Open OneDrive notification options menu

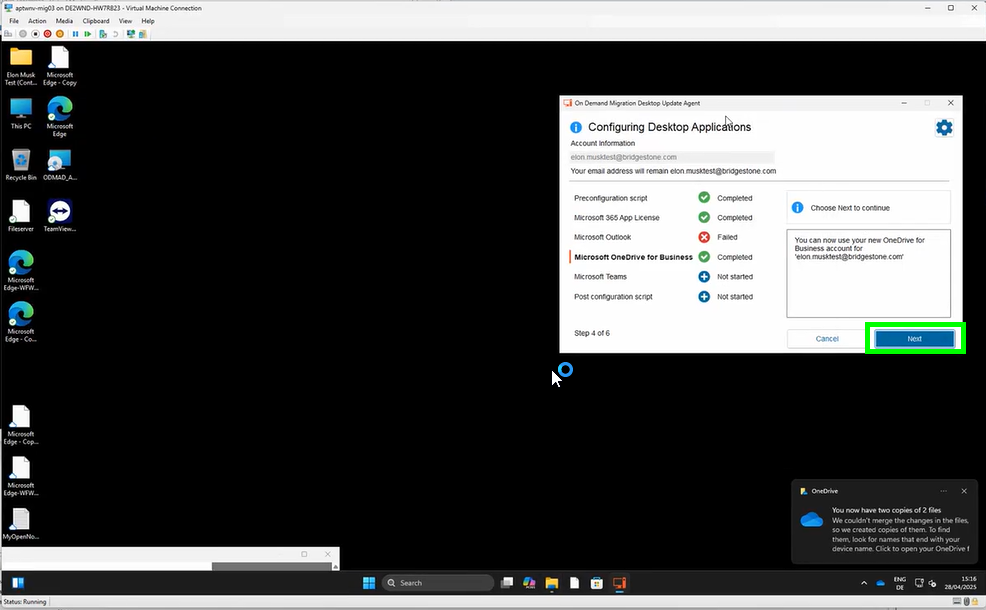point(943,491)
